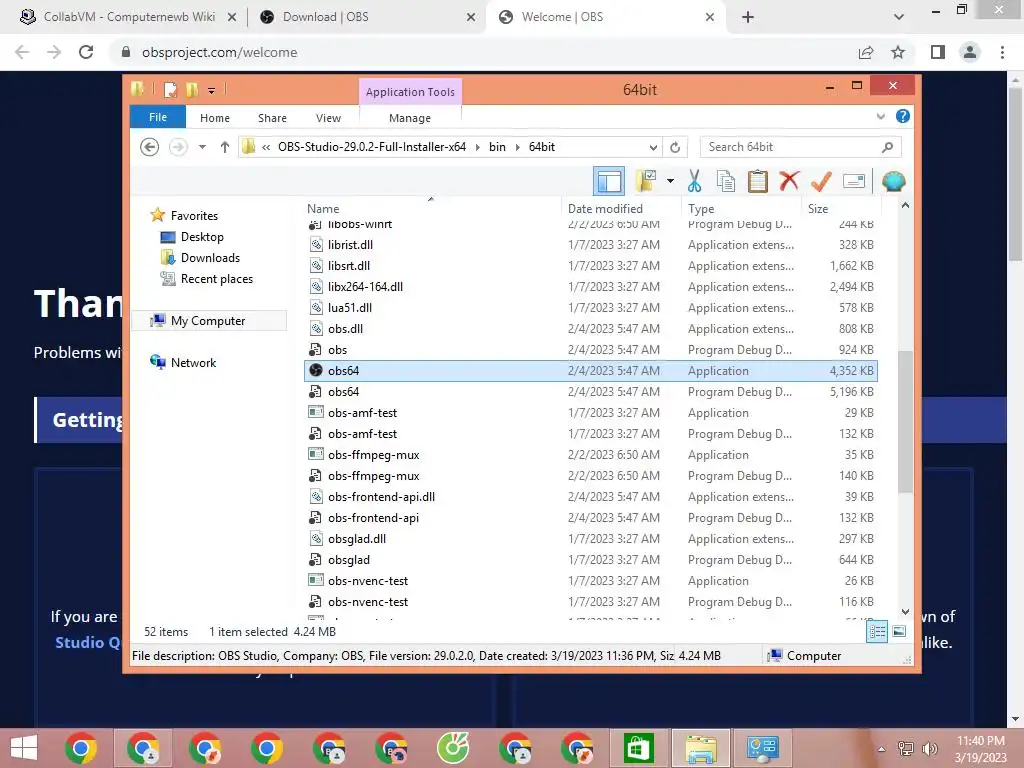
Task: Open Chrome three-dot menu
Action: (1002, 52)
